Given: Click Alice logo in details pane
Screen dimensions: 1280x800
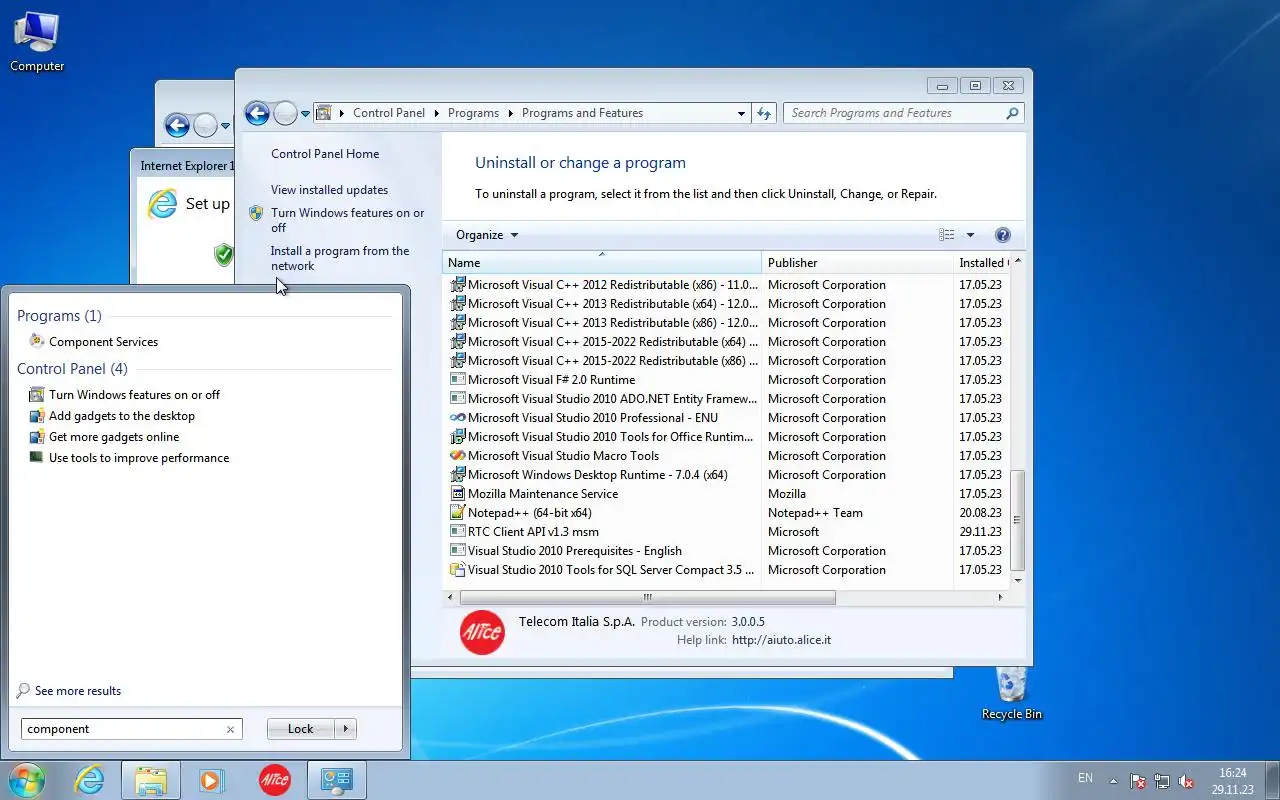Looking at the screenshot, I should (x=482, y=632).
